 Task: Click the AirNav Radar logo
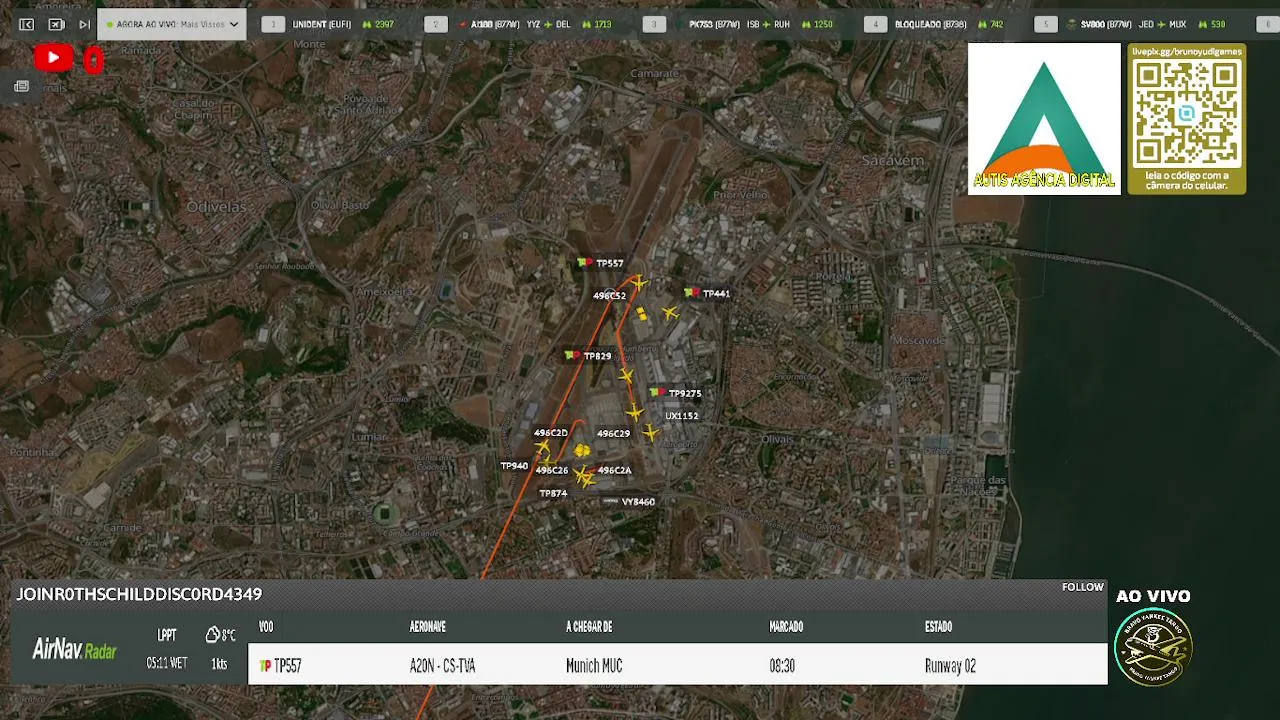(x=74, y=650)
